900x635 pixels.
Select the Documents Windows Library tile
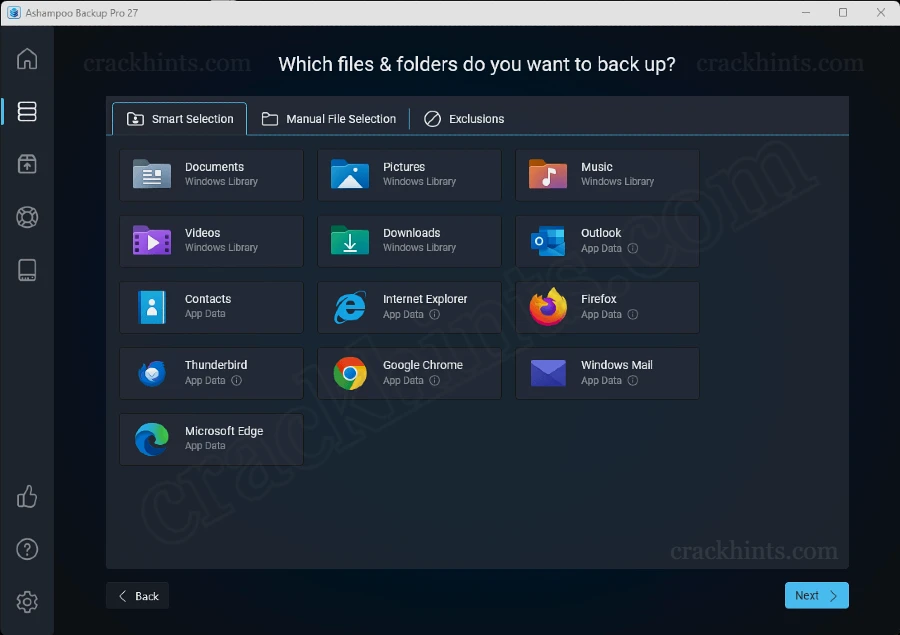pos(211,175)
